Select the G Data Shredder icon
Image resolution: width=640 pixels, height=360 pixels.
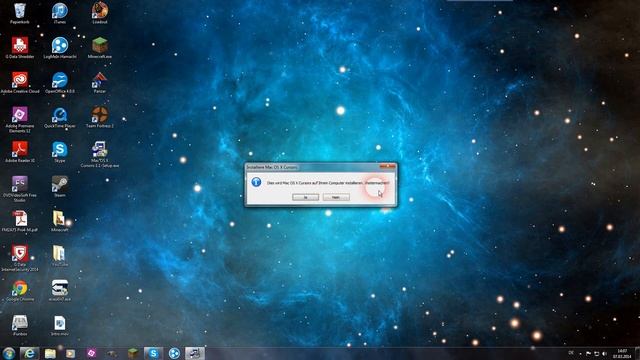[x=20, y=48]
